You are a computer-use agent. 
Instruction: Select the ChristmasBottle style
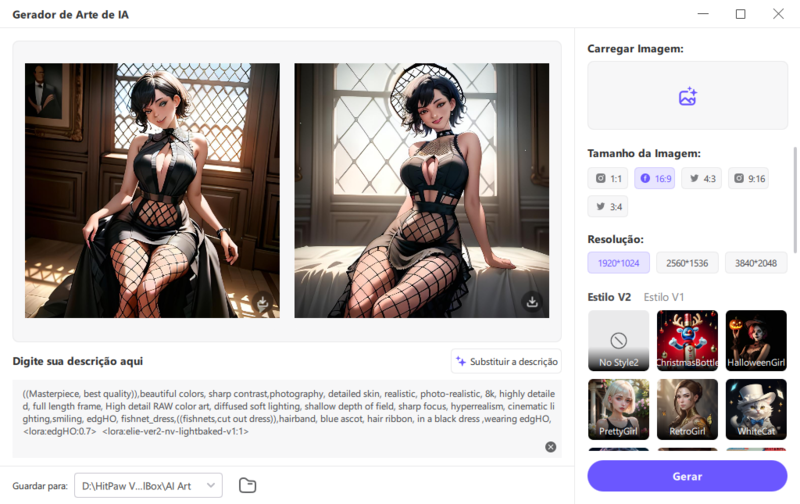(687, 340)
